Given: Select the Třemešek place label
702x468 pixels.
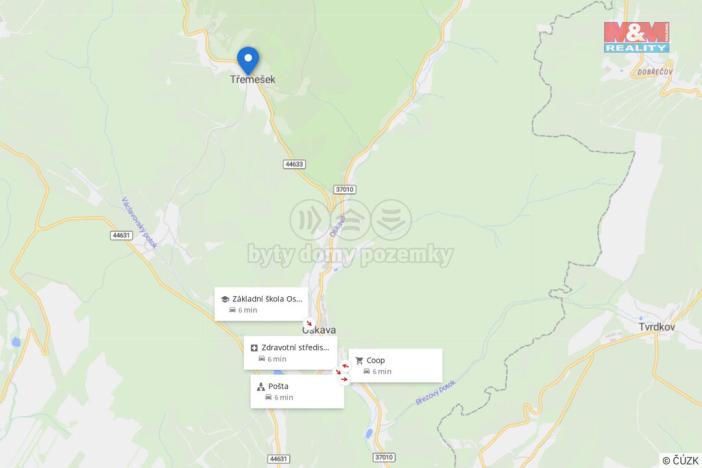Looking at the screenshot, I should point(253,80).
